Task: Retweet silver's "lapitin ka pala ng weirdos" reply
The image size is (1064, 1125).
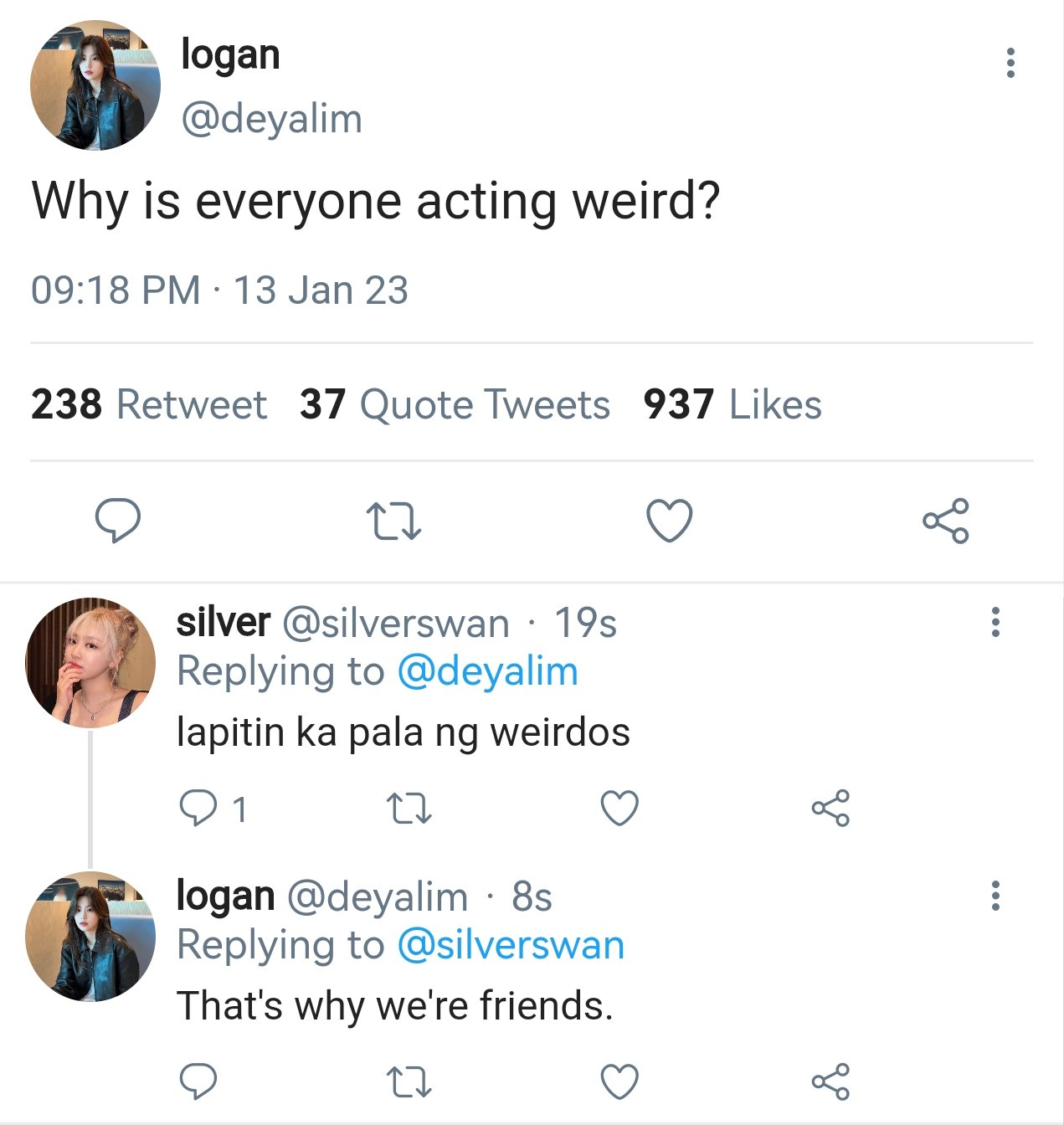Action: click(409, 809)
